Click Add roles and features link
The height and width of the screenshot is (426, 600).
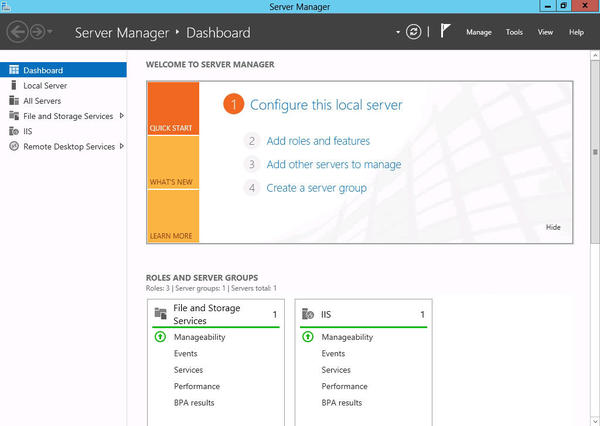(318, 141)
